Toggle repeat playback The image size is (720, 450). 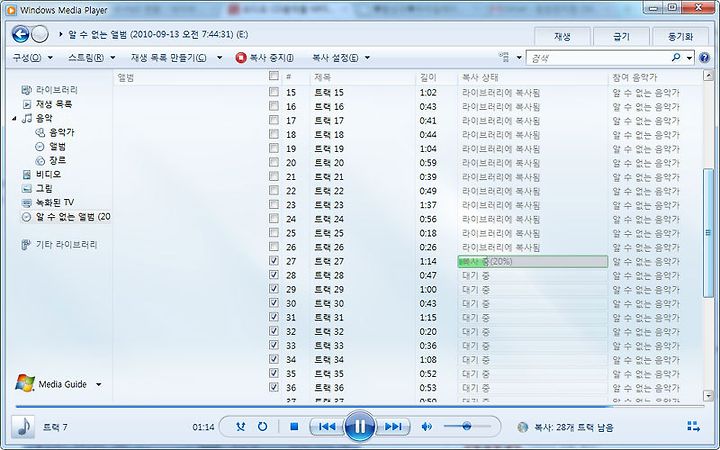[x=262, y=427]
